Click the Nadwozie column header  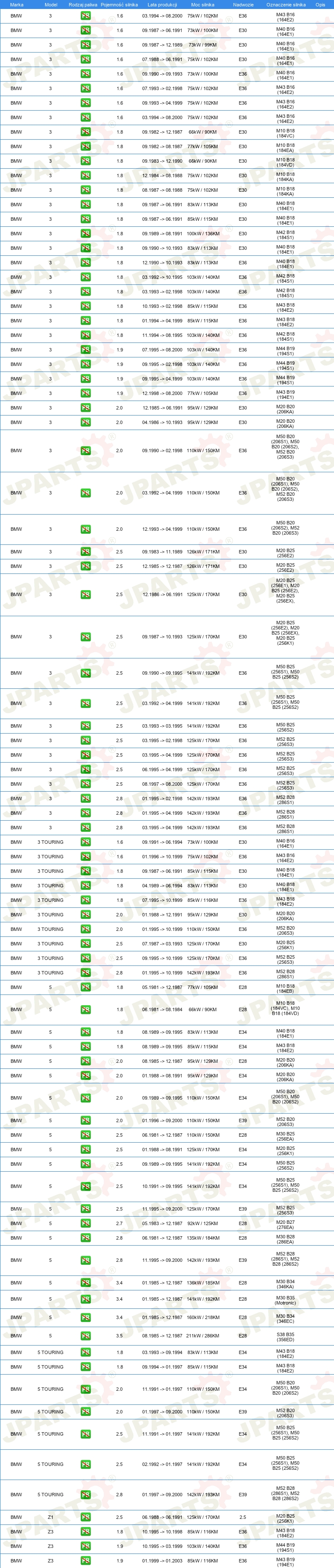(243, 4)
